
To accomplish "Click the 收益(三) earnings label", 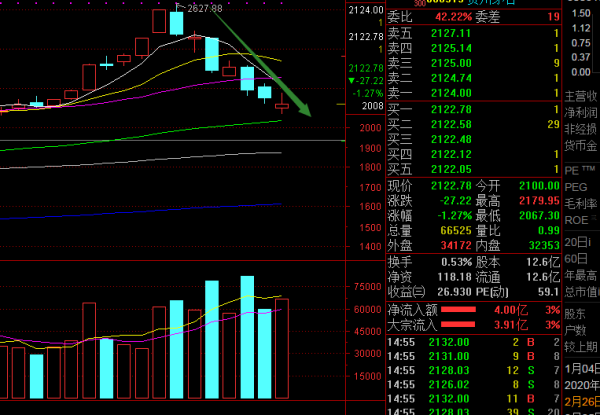I will pos(406,291).
